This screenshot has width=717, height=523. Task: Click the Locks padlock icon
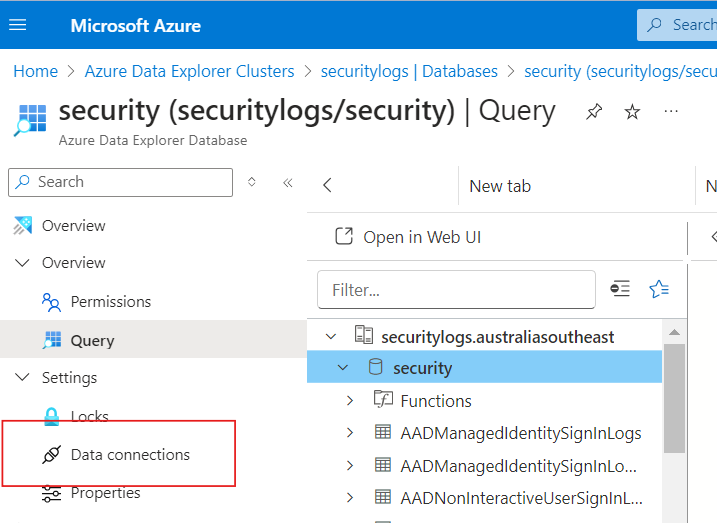(x=52, y=416)
